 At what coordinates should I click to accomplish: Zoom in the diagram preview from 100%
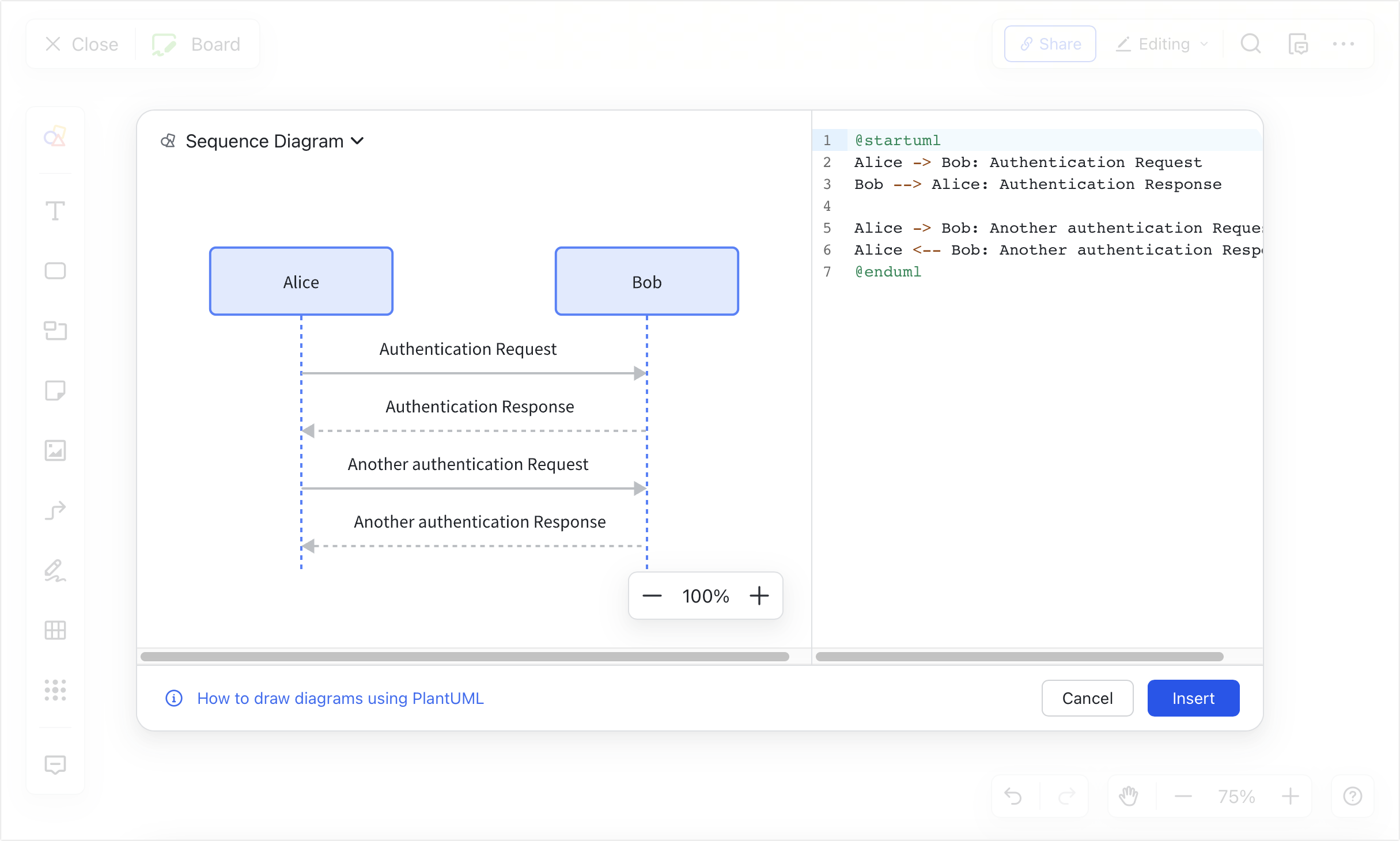[759, 596]
